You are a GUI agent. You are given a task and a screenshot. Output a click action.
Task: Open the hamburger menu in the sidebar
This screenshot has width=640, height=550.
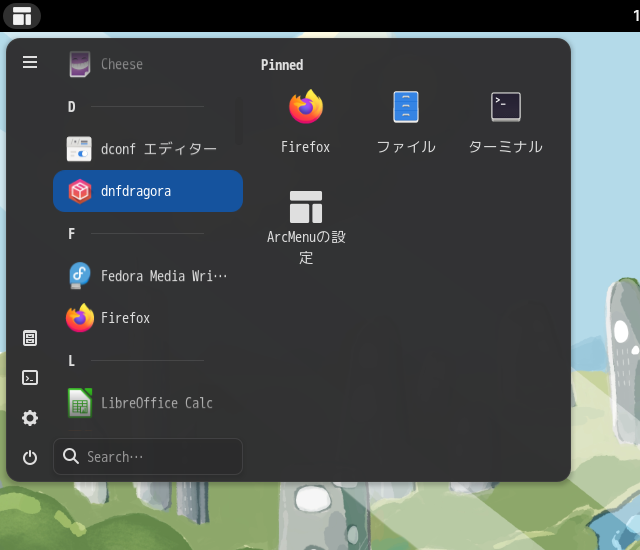(x=30, y=62)
